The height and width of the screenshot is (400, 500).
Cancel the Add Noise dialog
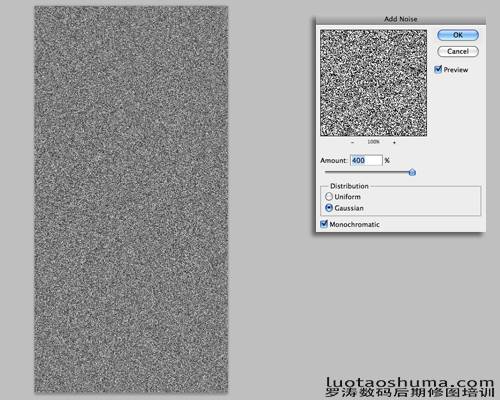(458, 51)
